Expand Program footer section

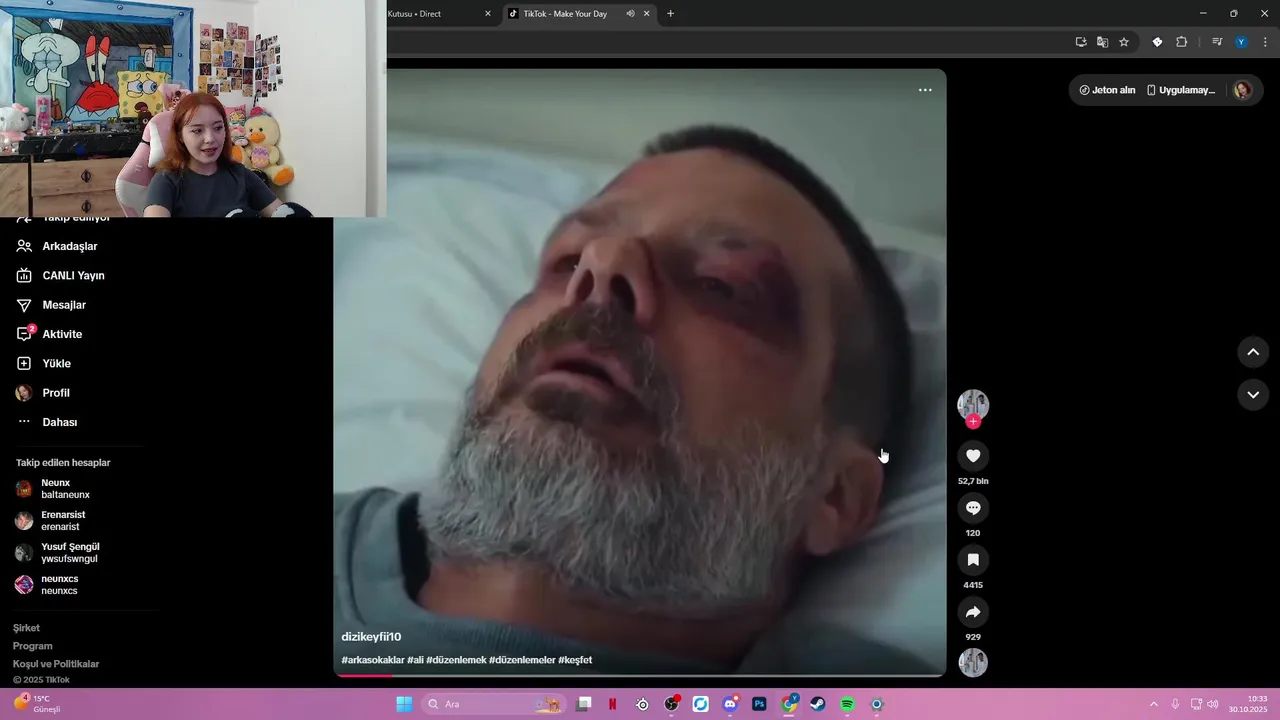click(33, 646)
